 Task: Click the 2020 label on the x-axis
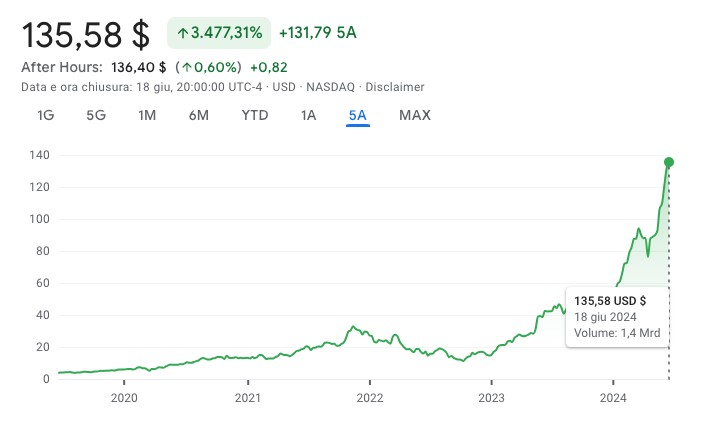click(124, 397)
